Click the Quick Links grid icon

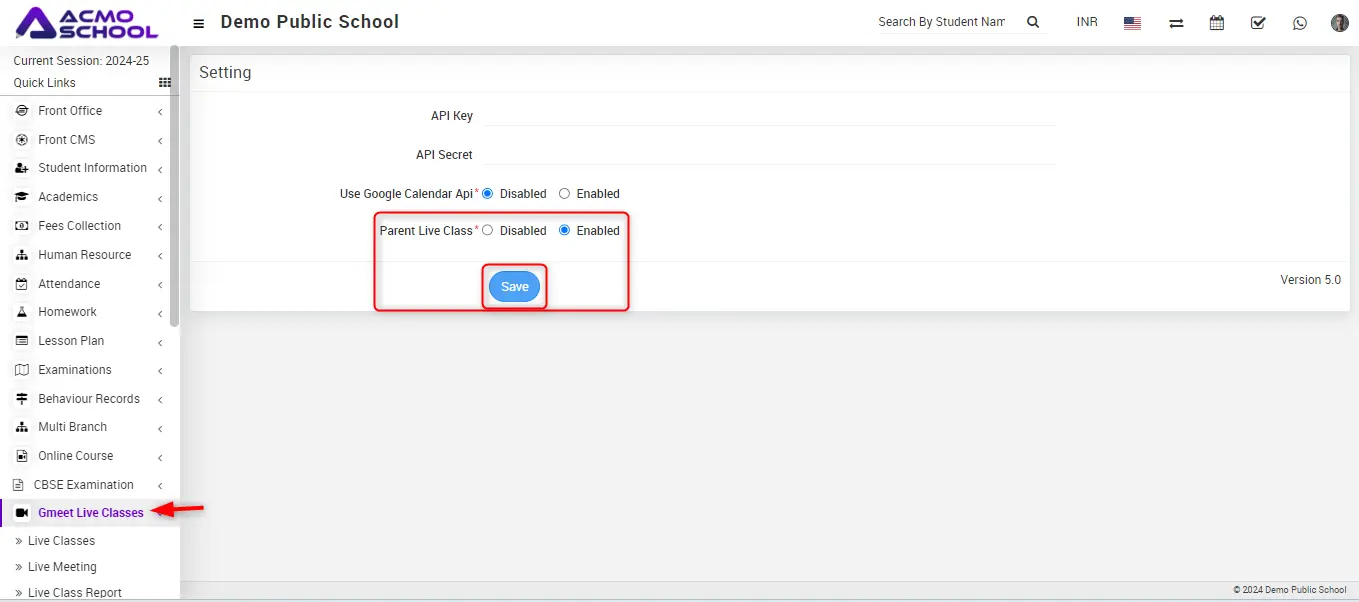[x=165, y=83]
